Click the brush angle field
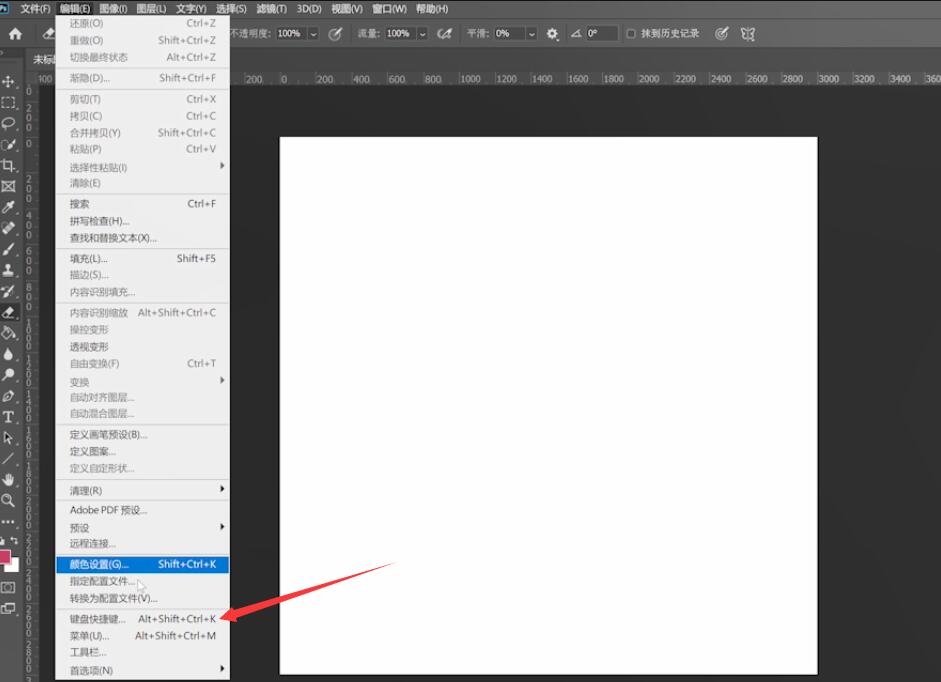 tap(601, 34)
